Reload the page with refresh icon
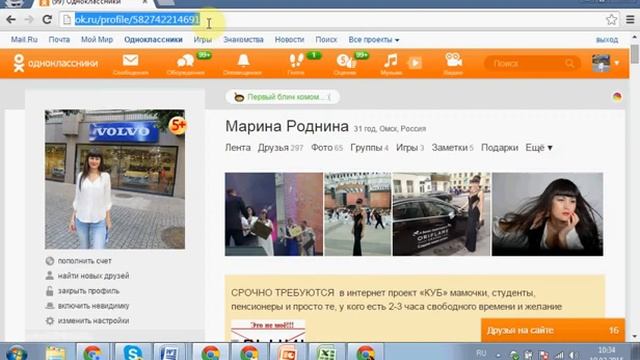 pos(47,19)
